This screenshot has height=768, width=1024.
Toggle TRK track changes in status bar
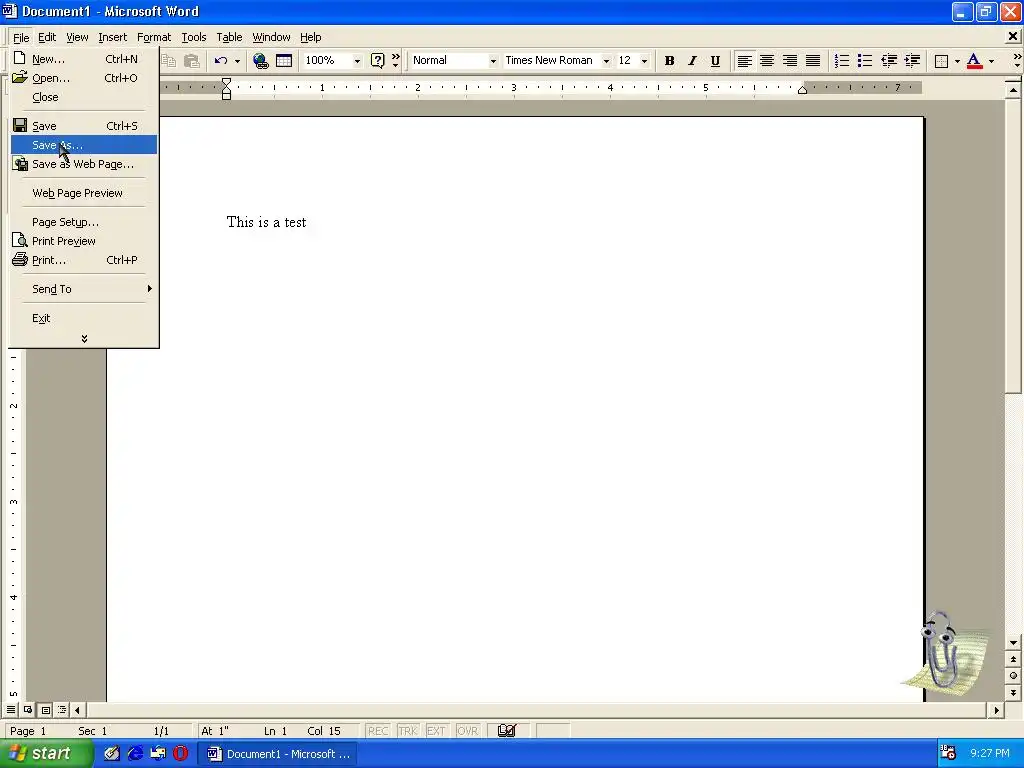(408, 731)
